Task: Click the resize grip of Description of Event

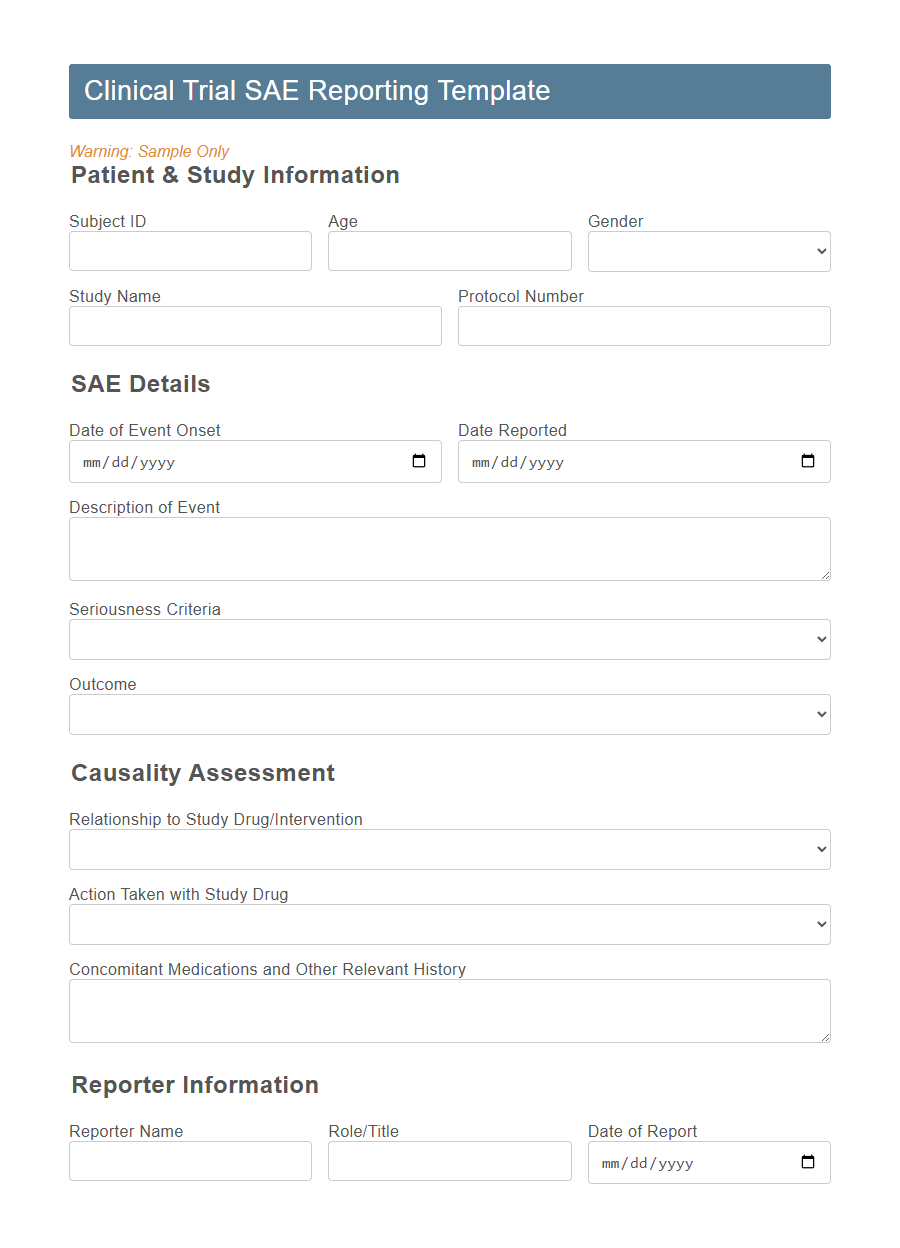Action: tap(826, 576)
